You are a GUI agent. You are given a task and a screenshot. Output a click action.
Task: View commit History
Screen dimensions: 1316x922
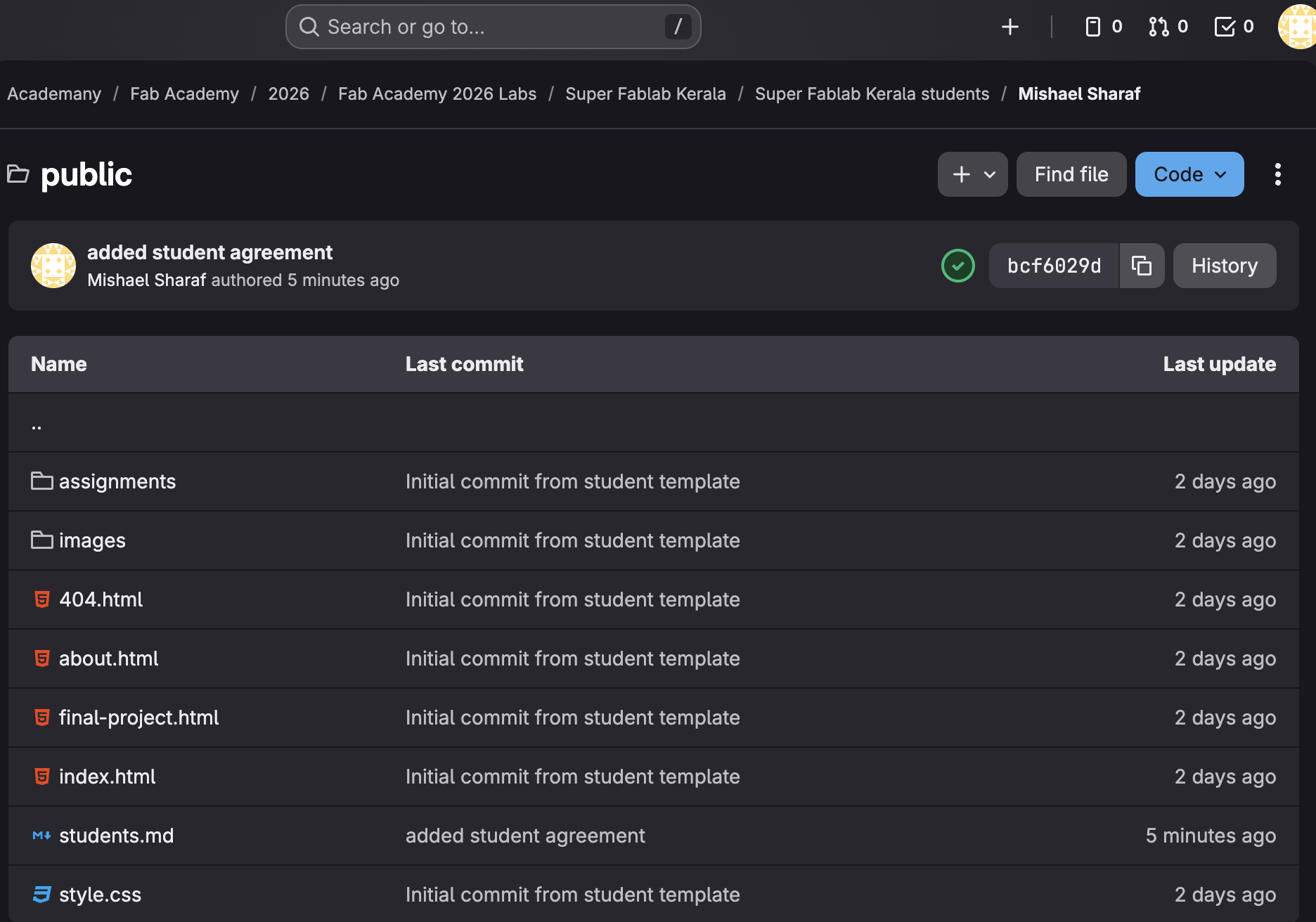click(1224, 266)
